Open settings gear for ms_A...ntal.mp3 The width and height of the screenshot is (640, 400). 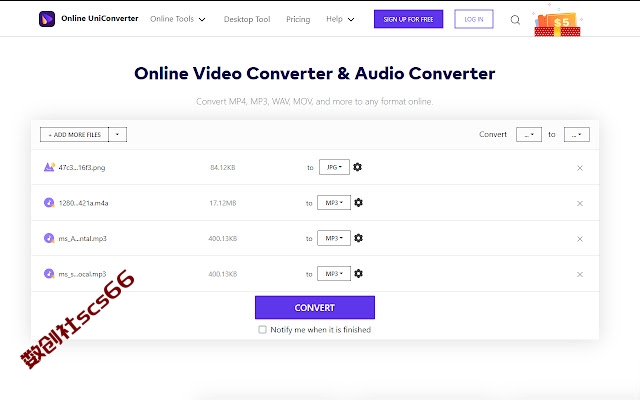pos(358,238)
